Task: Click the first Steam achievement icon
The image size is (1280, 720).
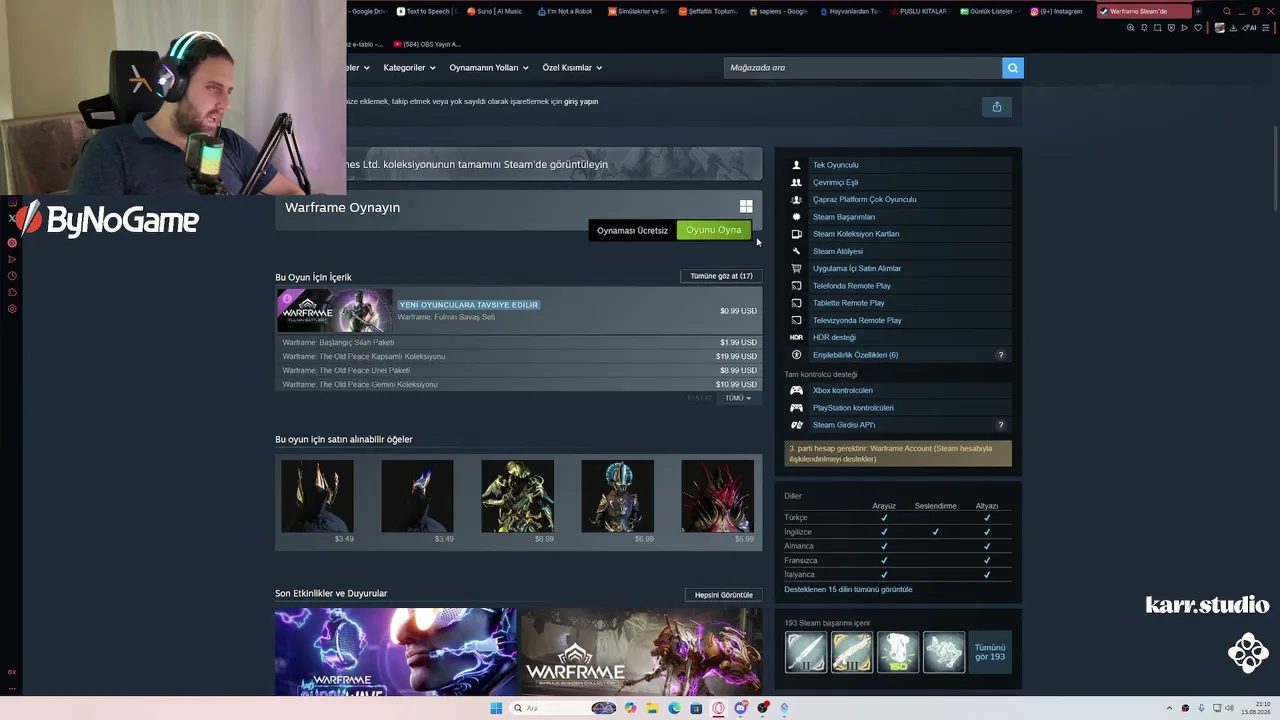Action: pyautogui.click(x=806, y=652)
